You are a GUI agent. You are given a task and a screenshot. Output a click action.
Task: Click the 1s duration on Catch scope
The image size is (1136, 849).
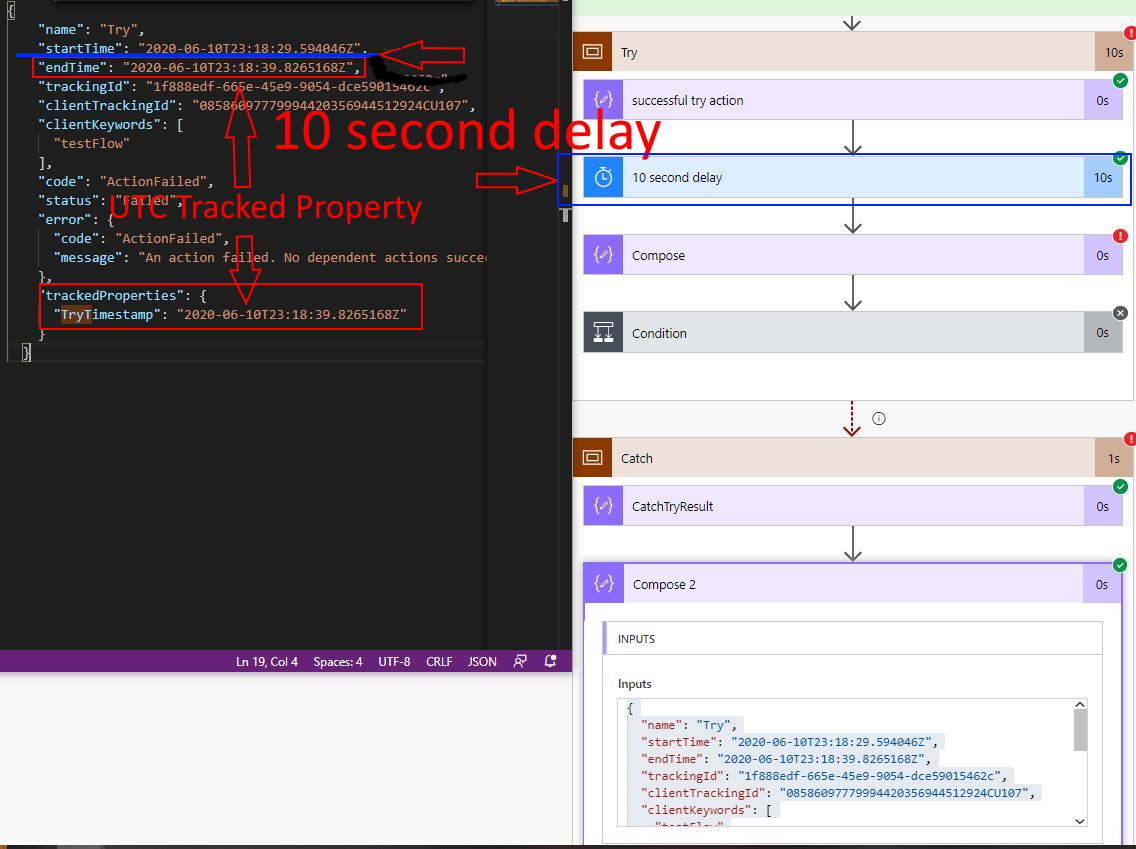tap(1114, 458)
